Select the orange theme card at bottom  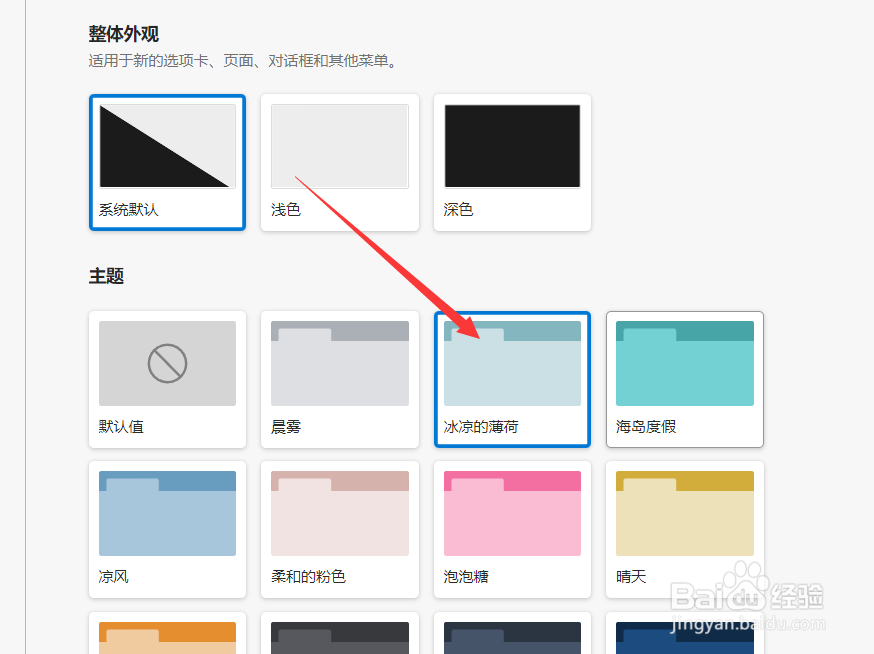[167, 633]
